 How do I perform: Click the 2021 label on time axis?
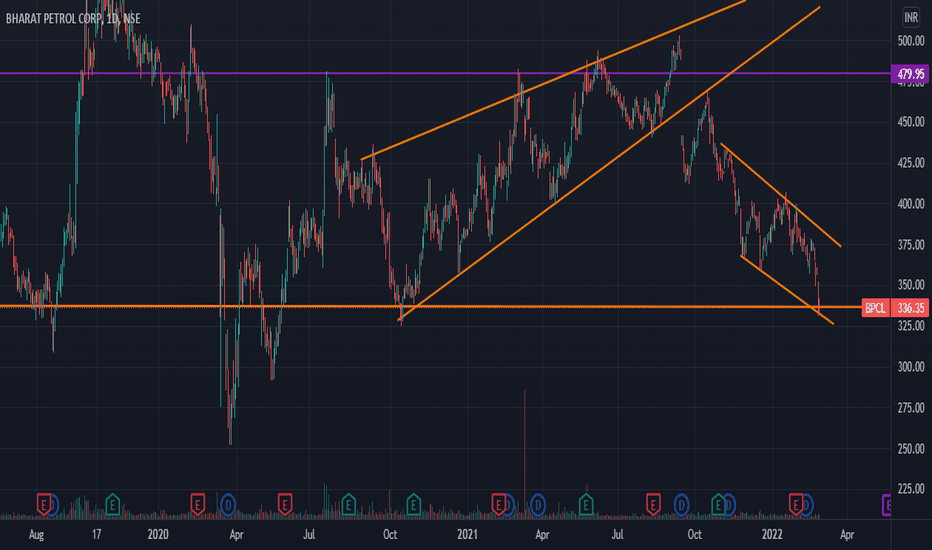[468, 535]
